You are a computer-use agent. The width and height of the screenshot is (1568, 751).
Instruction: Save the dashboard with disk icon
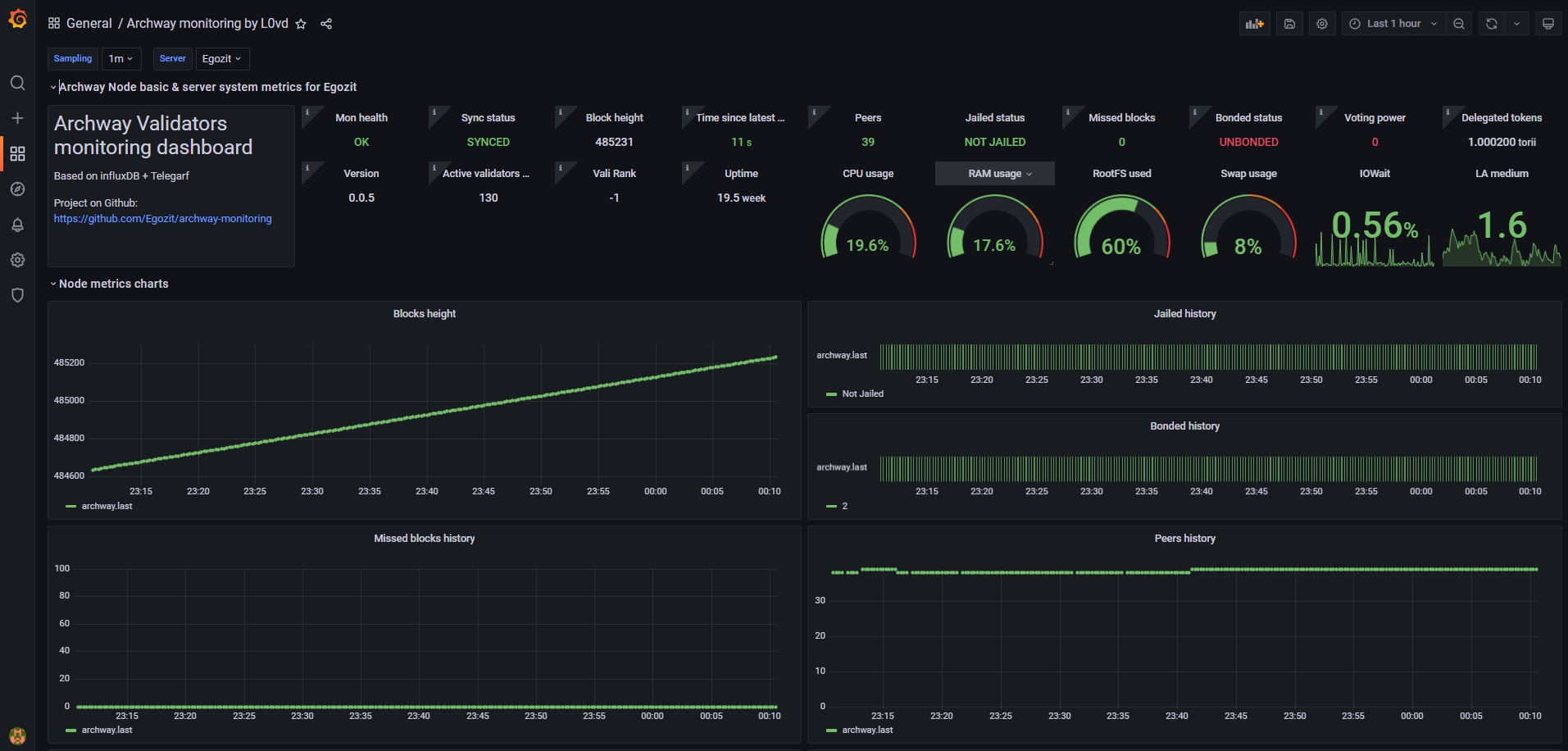[1289, 24]
